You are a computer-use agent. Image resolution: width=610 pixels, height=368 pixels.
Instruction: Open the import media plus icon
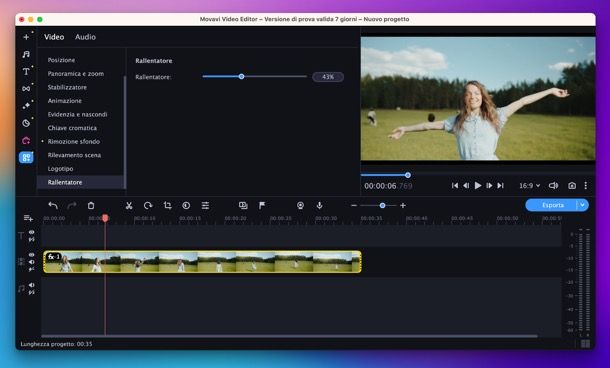(26, 37)
